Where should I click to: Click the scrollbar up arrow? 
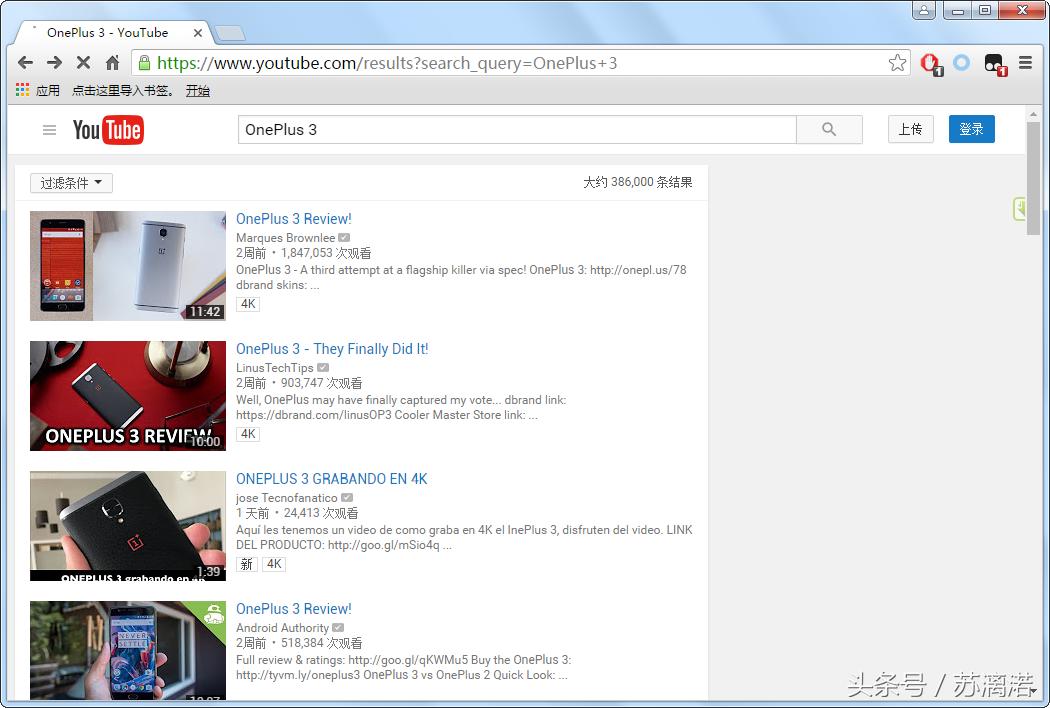[1034, 114]
